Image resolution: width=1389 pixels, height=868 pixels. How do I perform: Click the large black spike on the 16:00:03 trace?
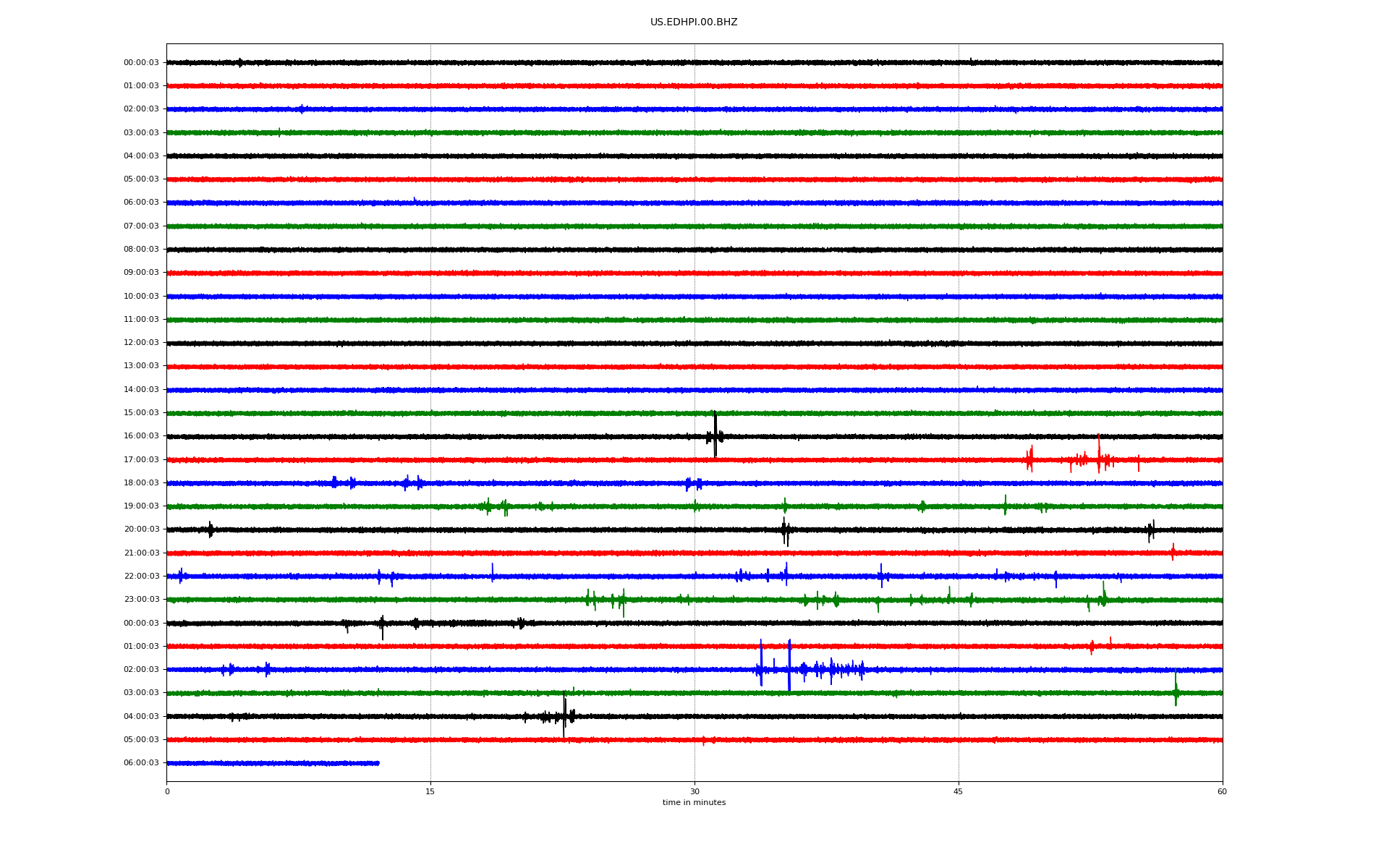tap(715, 435)
